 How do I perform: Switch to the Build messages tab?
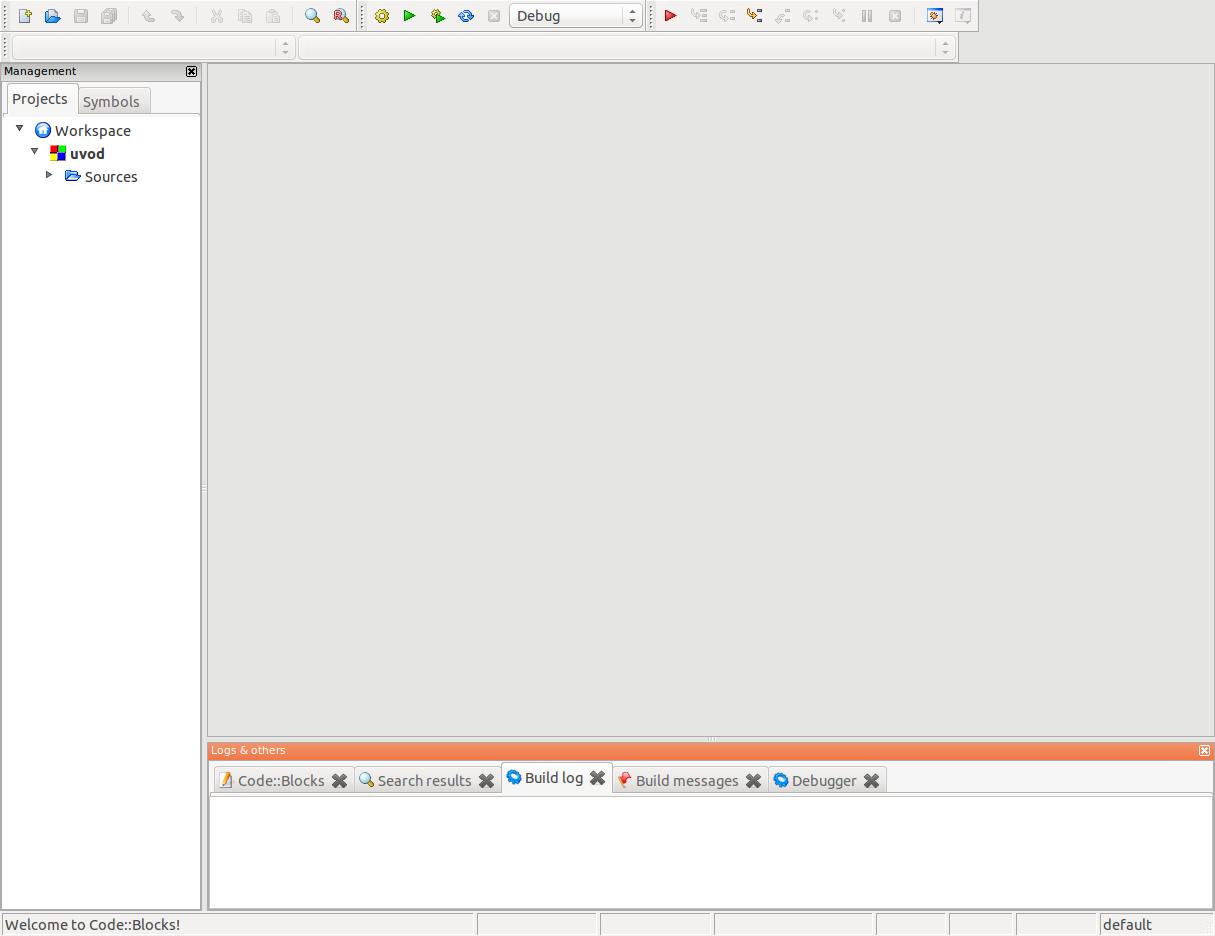click(686, 781)
